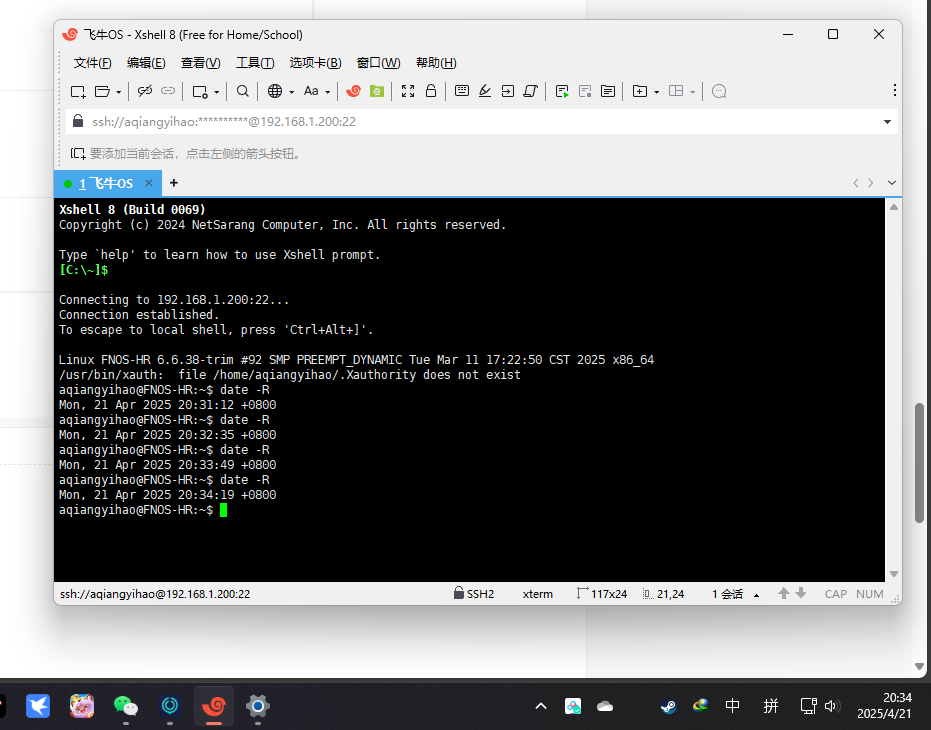Image resolution: width=931 pixels, height=730 pixels.
Task: Open session Properties toolbar icon
Action: (200, 91)
